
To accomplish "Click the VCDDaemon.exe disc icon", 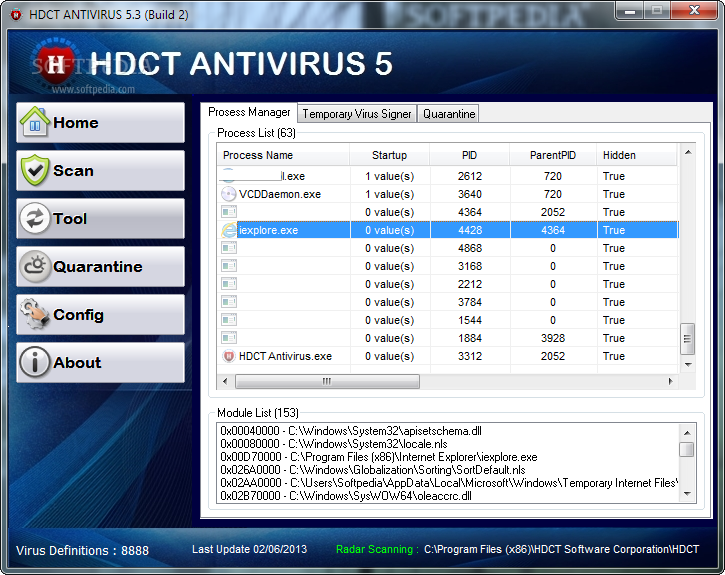I will 228,194.
